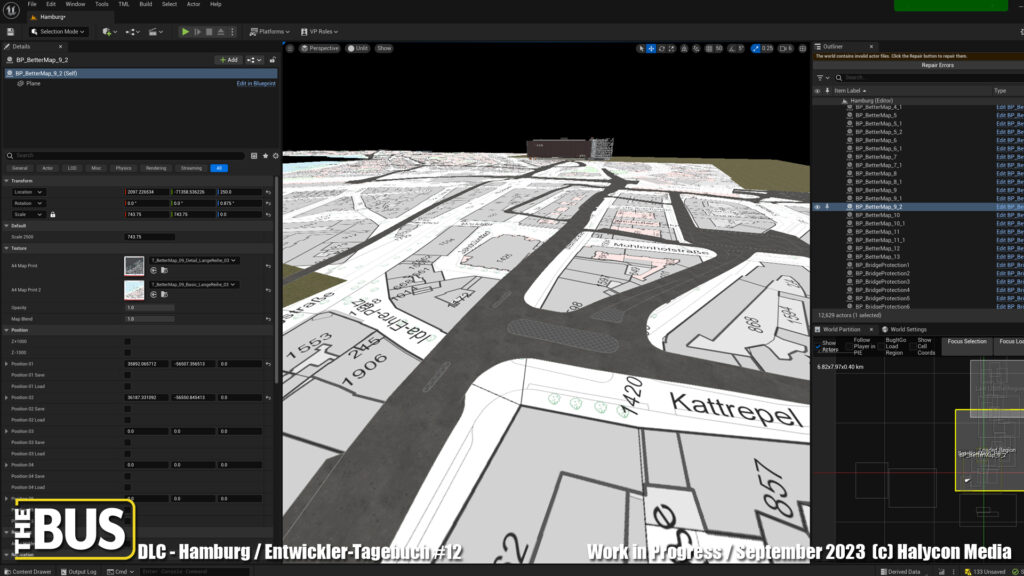1024x576 pixels.
Task: Click the Save level floppy icon
Action: [x=12, y=32]
